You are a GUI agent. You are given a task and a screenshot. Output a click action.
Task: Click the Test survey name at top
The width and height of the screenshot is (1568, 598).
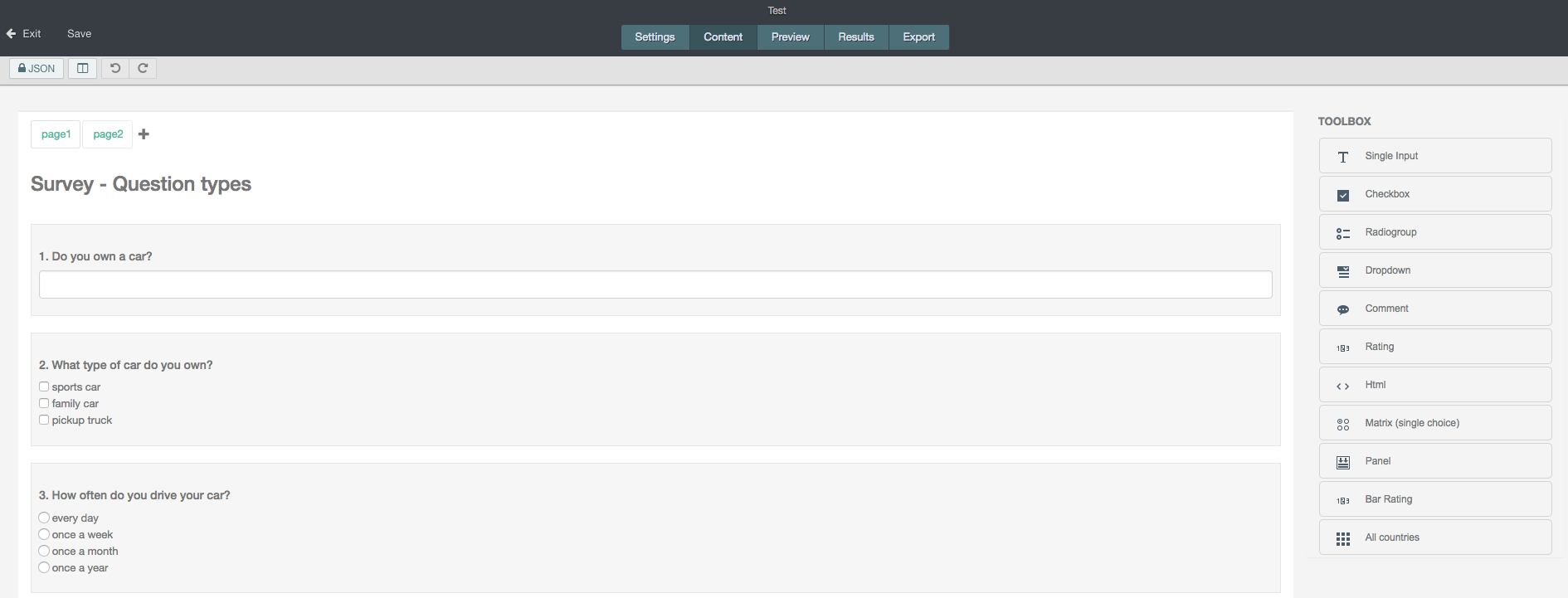[777, 11]
